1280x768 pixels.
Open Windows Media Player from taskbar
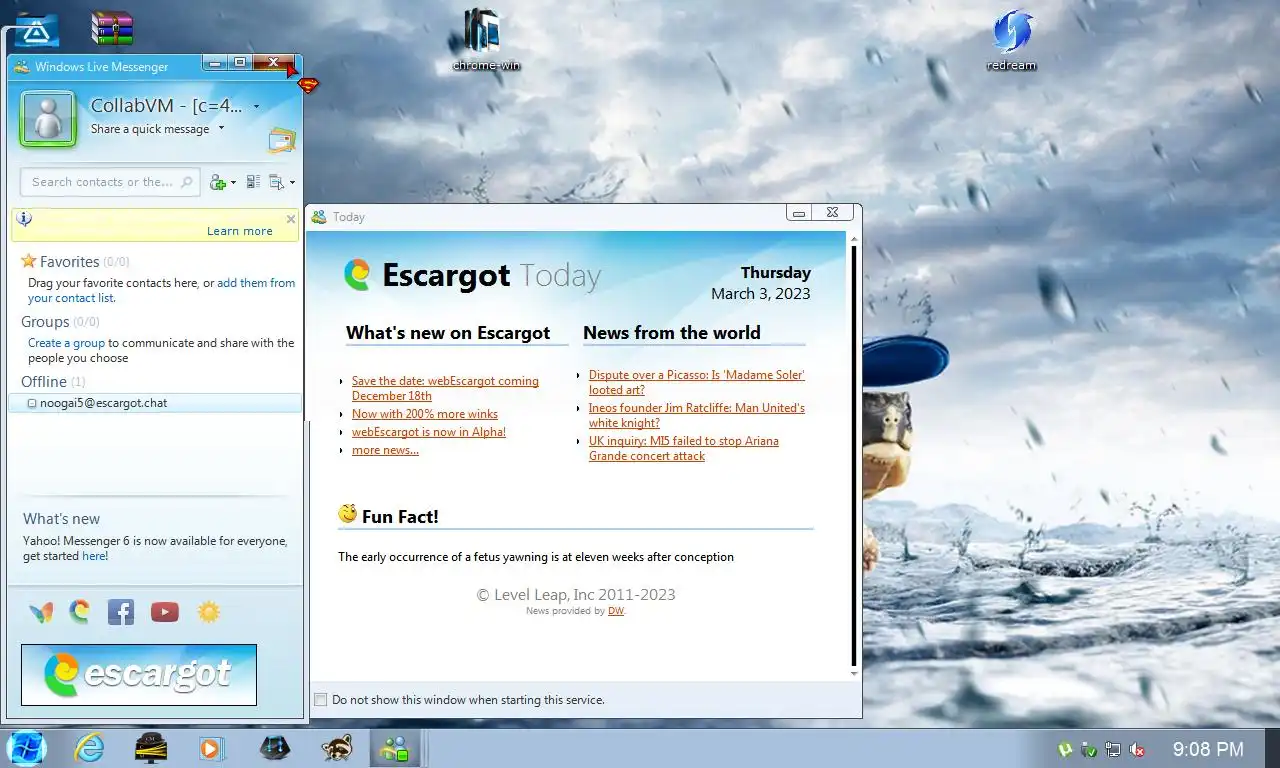pyautogui.click(x=212, y=748)
